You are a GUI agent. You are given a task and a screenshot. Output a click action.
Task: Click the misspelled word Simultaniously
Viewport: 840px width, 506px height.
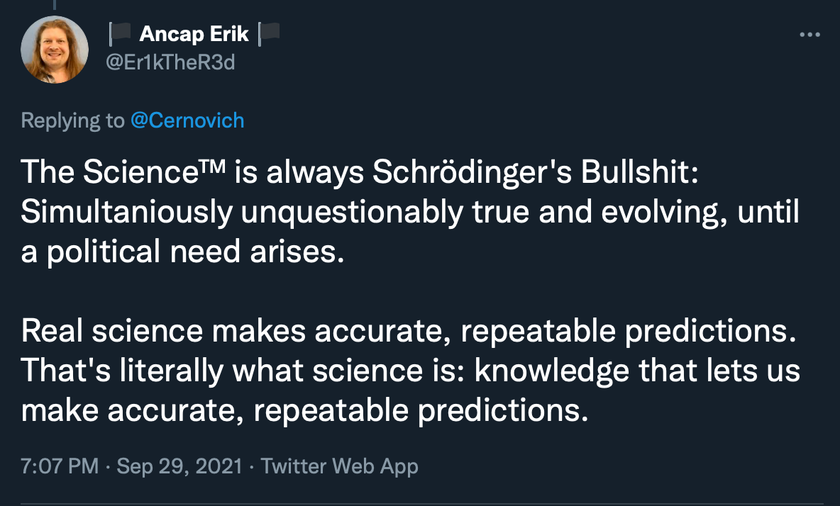127,213
